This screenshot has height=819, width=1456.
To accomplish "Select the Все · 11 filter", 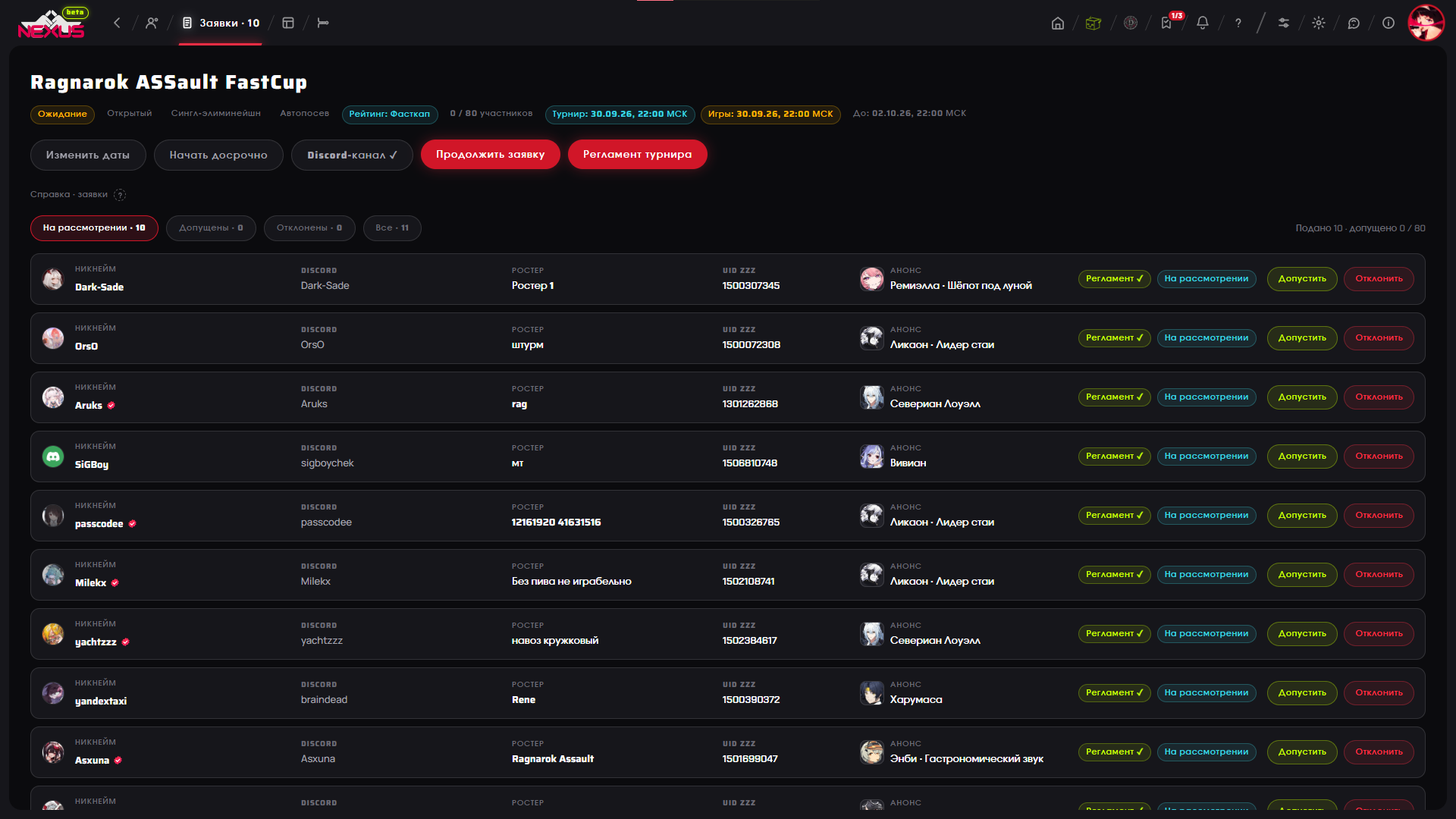I will coord(392,227).
